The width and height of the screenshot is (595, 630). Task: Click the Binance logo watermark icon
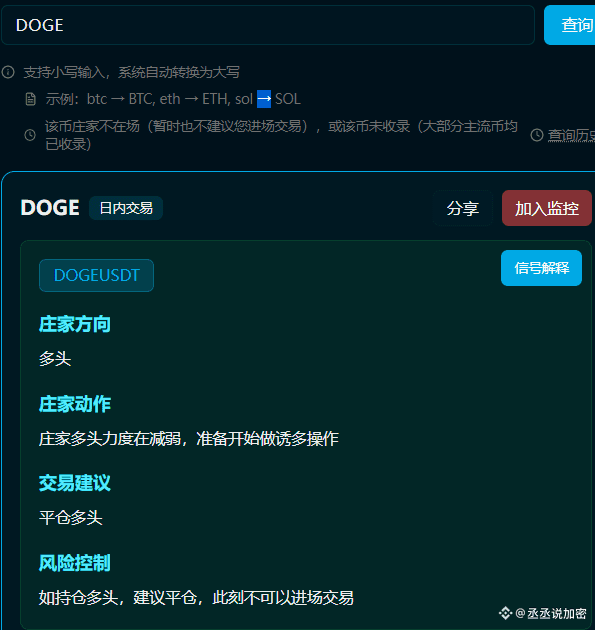tap(505, 613)
